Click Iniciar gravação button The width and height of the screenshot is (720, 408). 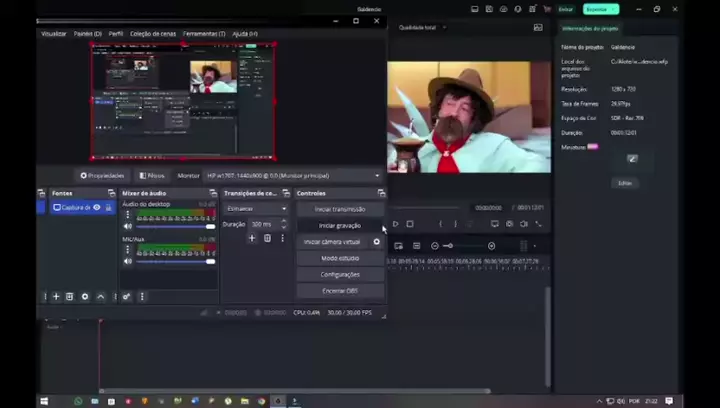click(340, 226)
